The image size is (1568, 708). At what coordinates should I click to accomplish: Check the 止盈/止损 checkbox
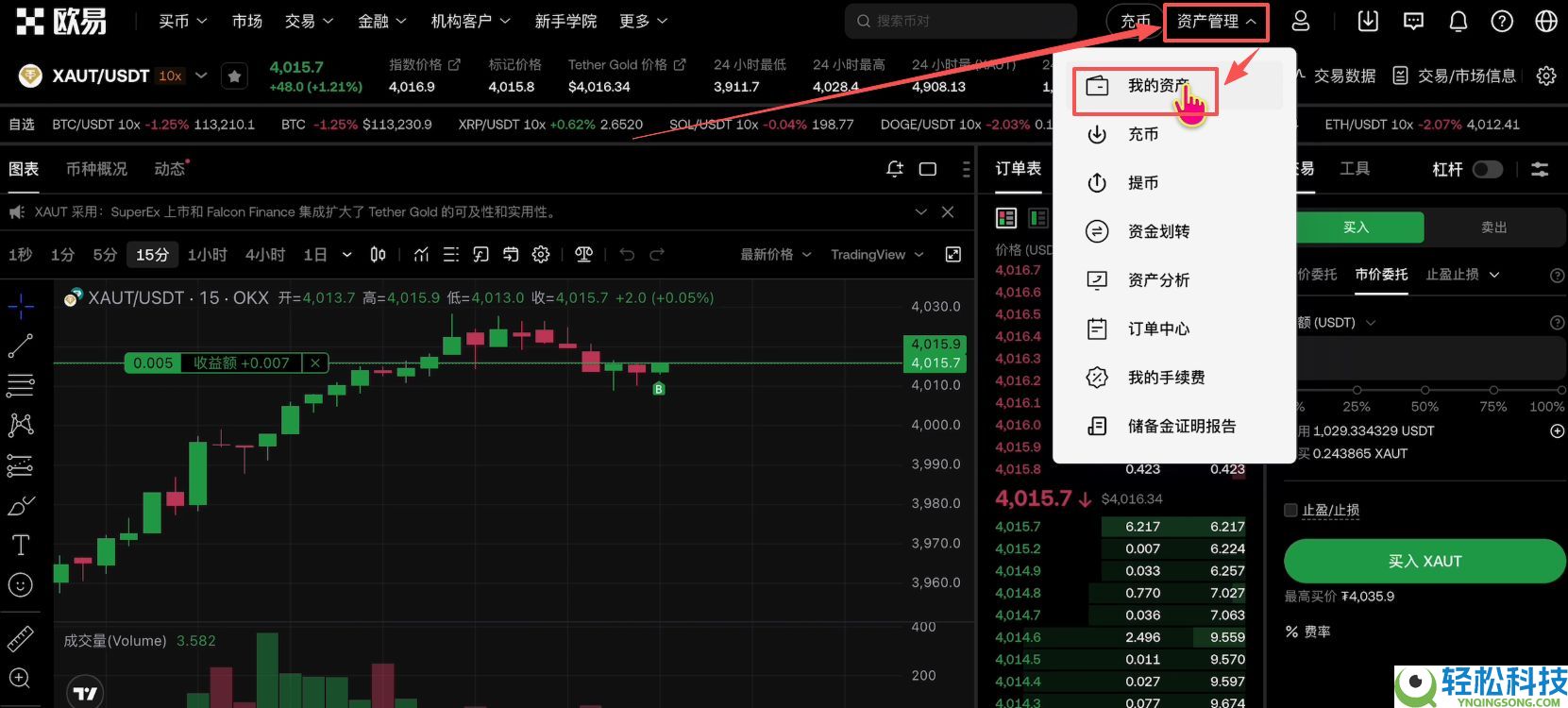(1290, 511)
